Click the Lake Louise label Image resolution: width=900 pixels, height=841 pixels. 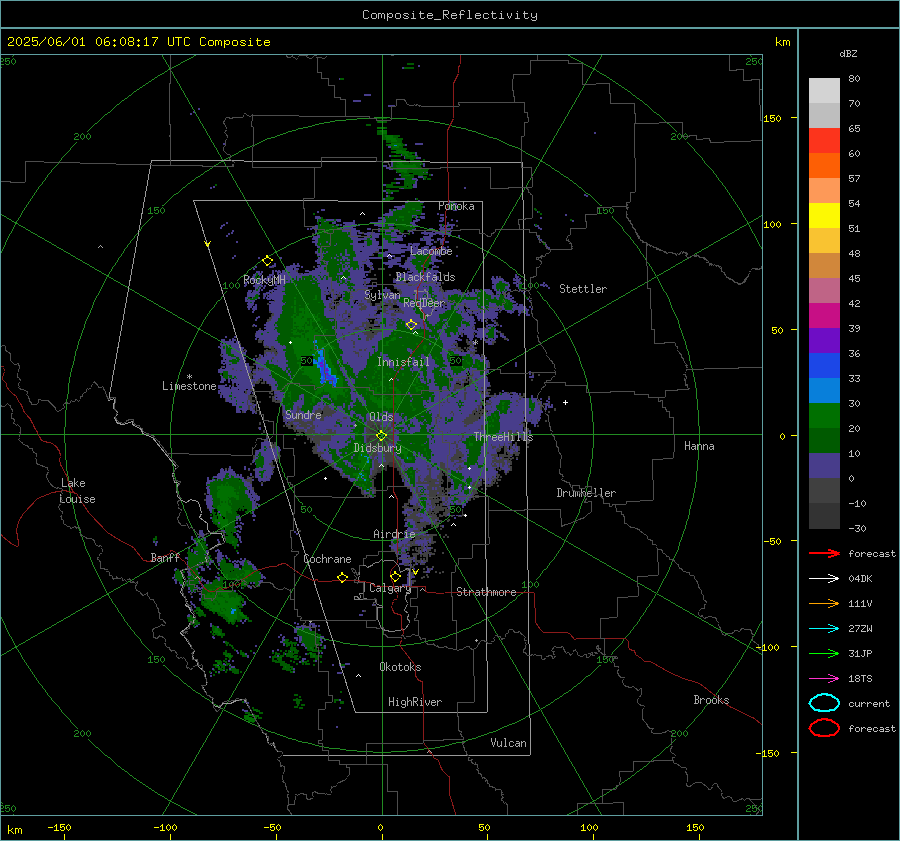pos(77,491)
